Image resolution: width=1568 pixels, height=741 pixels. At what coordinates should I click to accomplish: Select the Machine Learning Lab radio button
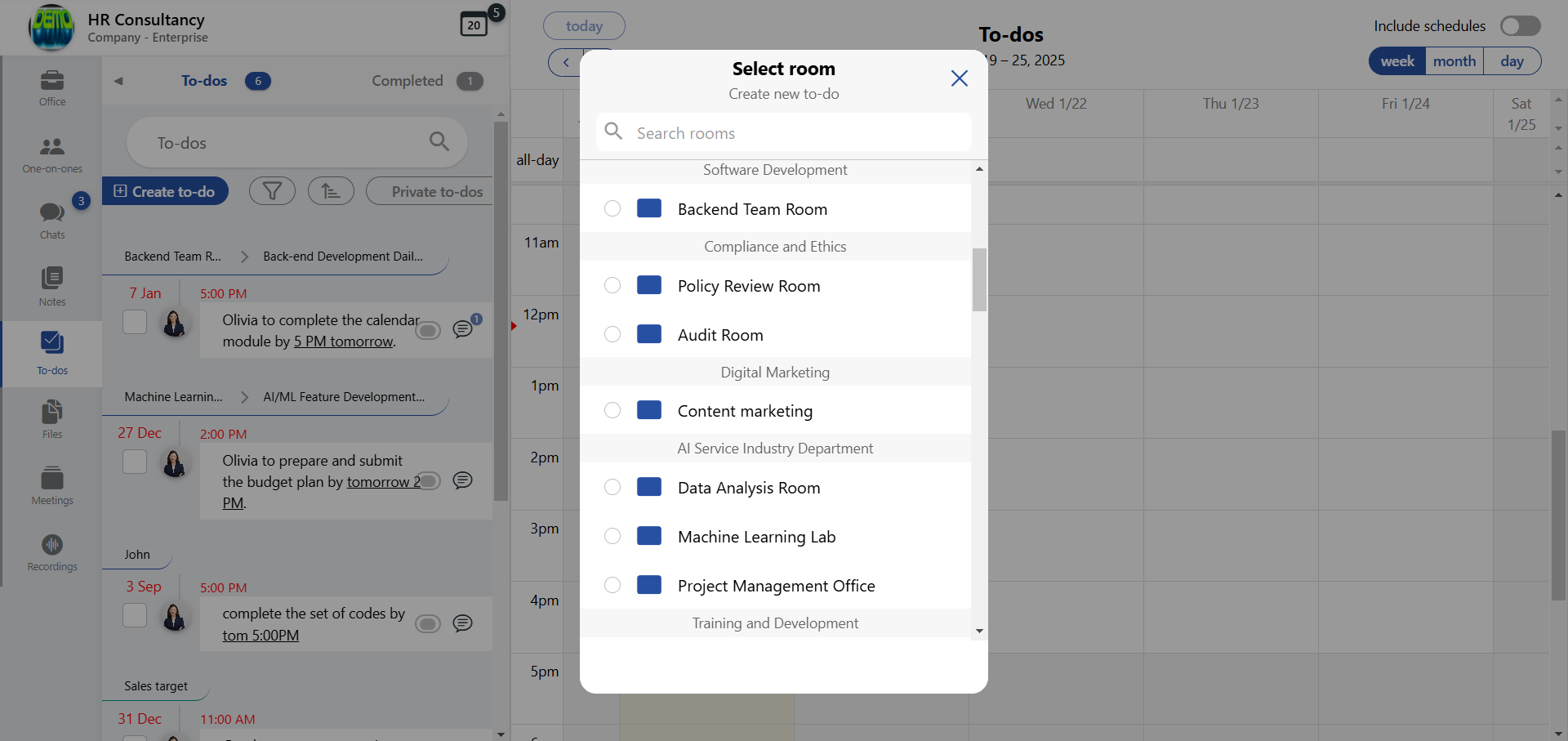coord(612,536)
